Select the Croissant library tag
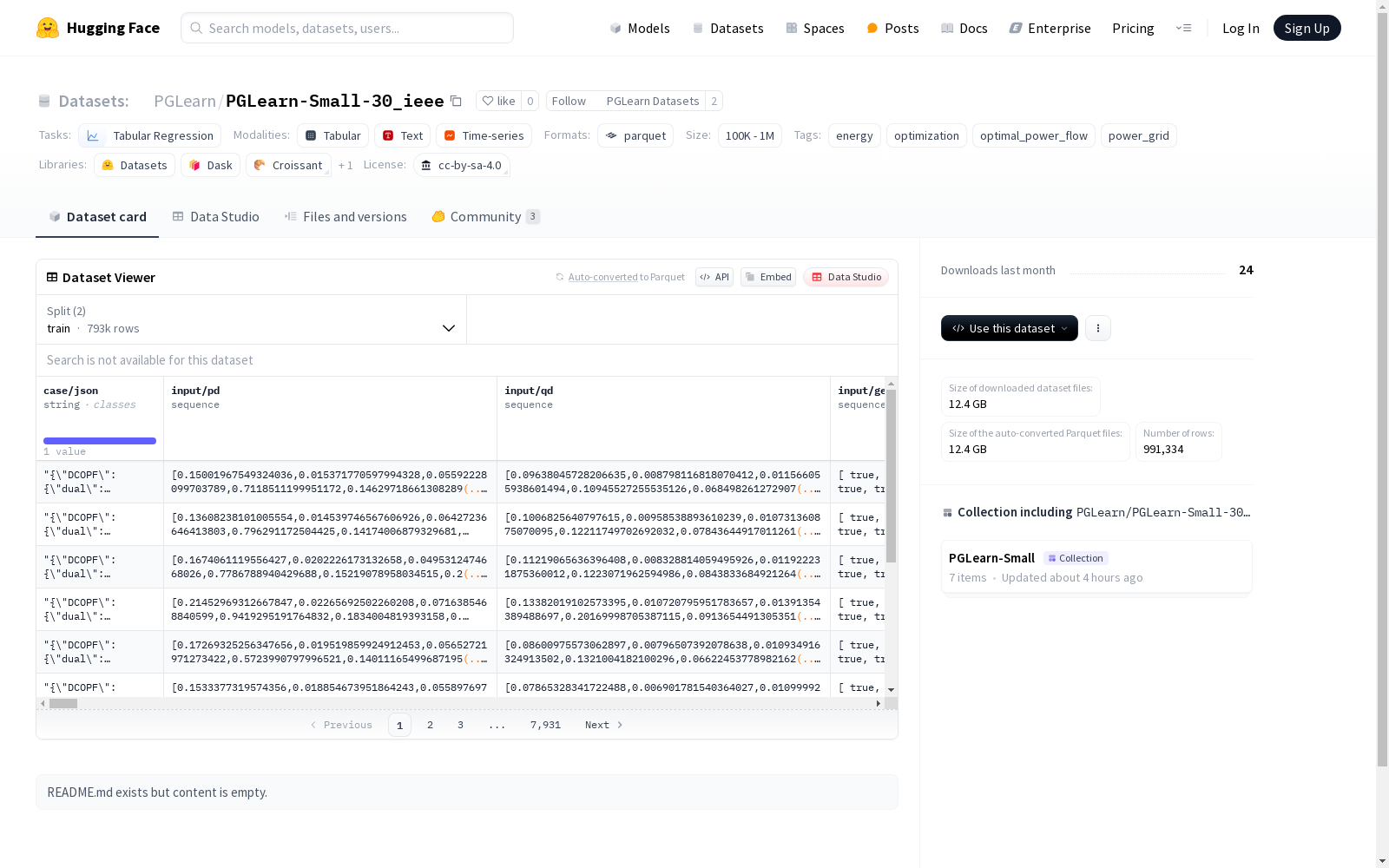This screenshot has width=1389, height=868. click(288, 165)
